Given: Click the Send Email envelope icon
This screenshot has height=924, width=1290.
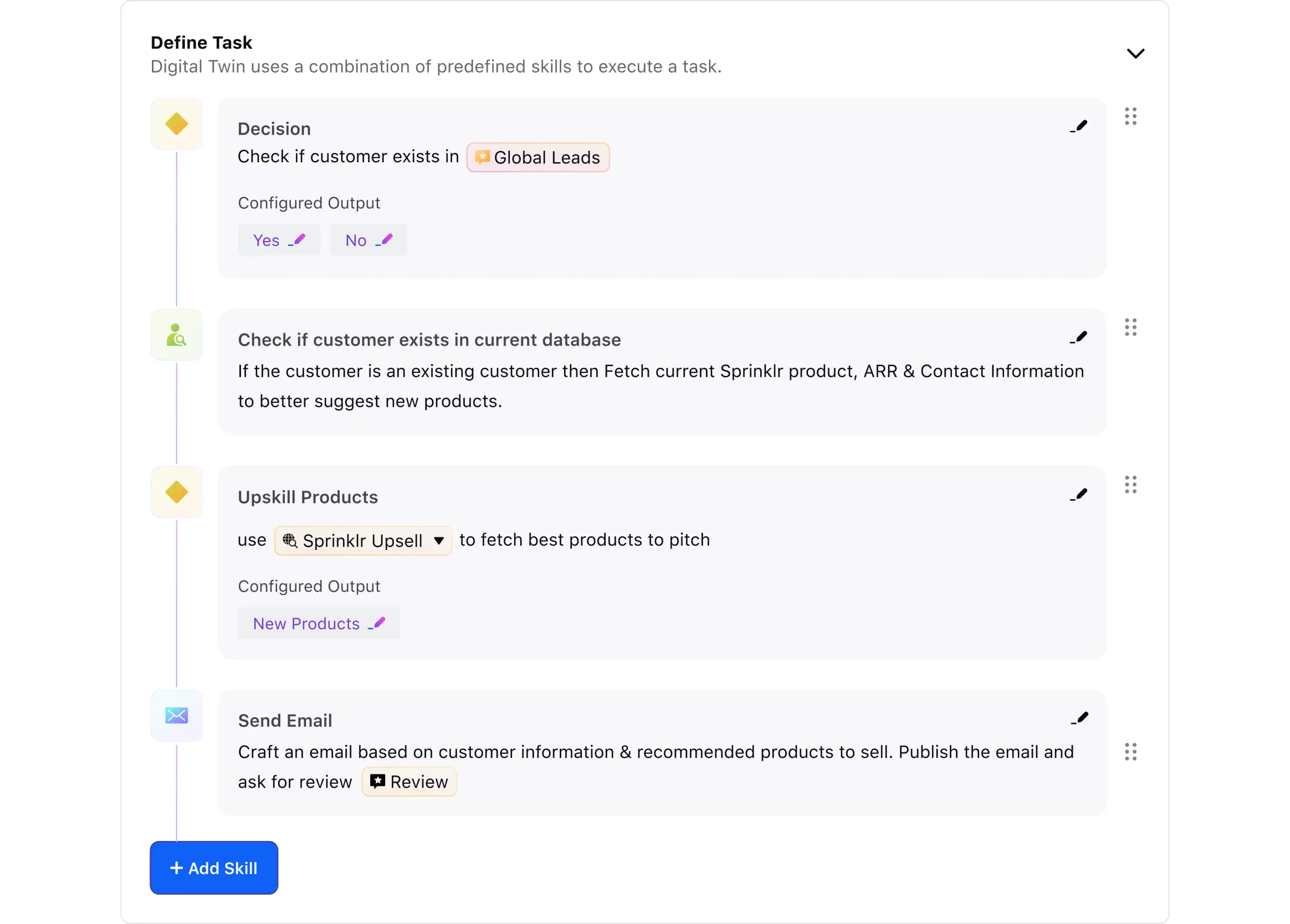Looking at the screenshot, I should [176, 715].
